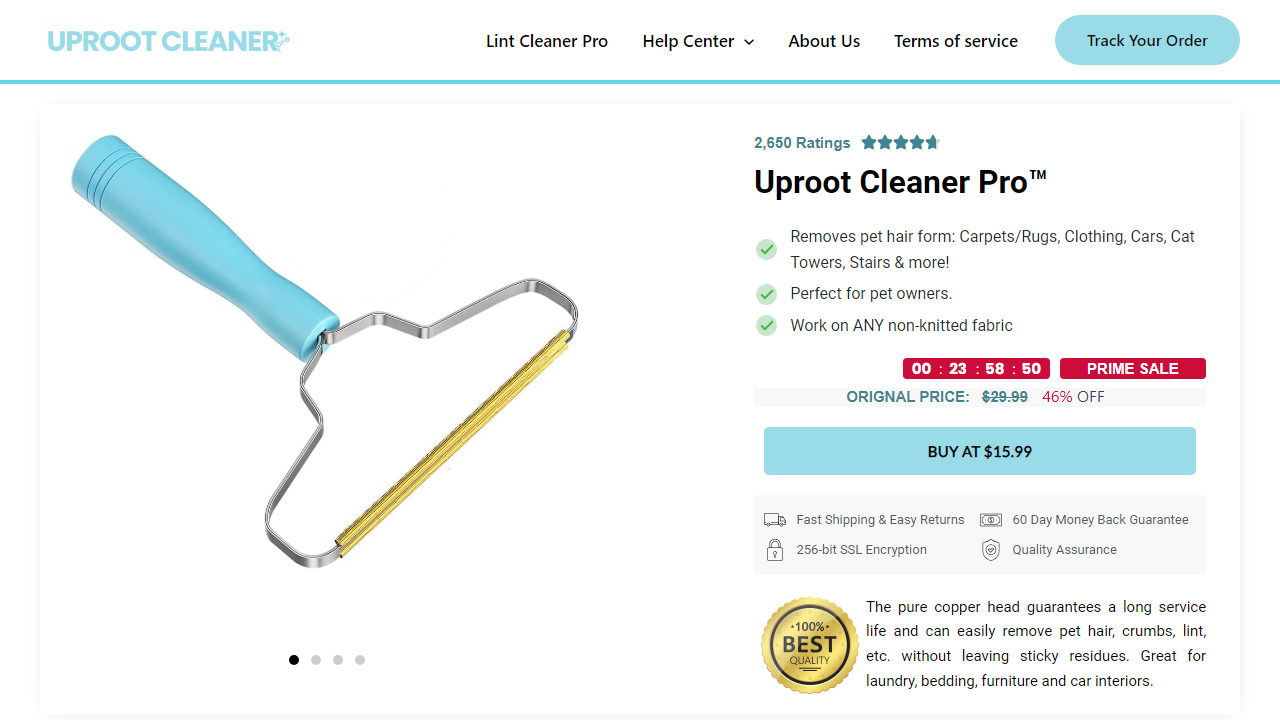Viewport: 1280px width, 720px height.
Task: Click the 2,650 Ratings link
Action: [802, 142]
